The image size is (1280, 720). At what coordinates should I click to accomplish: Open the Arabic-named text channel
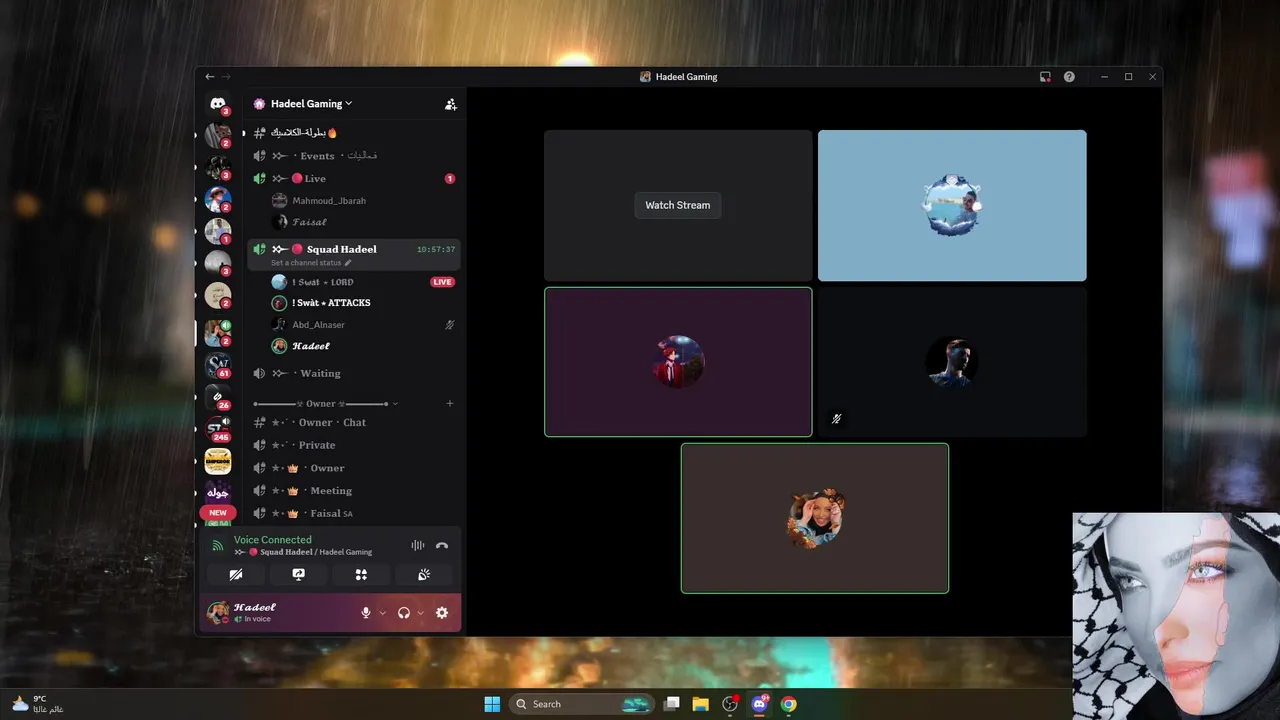(355, 132)
